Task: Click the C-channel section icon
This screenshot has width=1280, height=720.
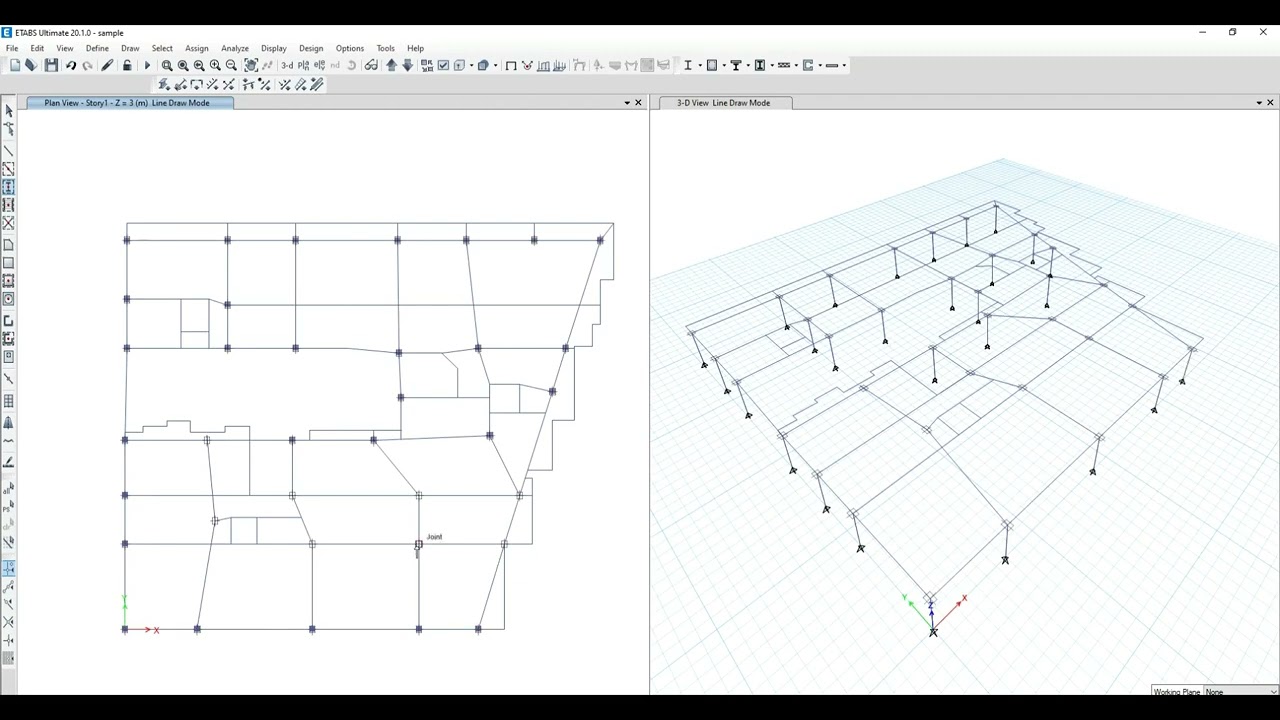Action: (x=808, y=65)
